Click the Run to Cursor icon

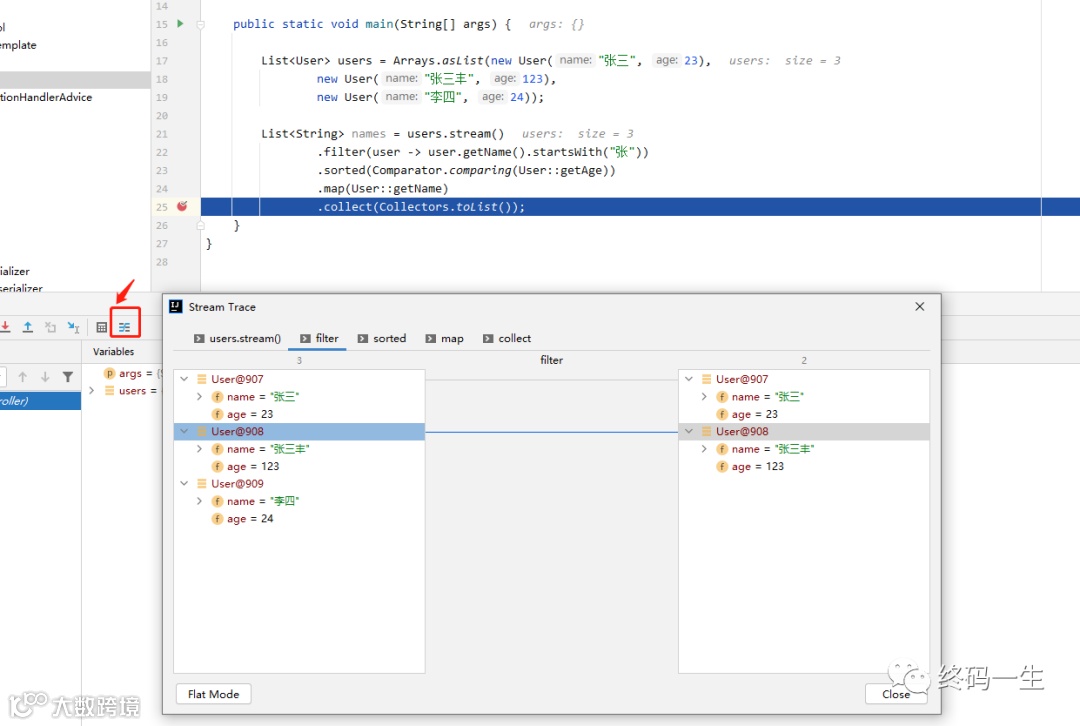73,327
